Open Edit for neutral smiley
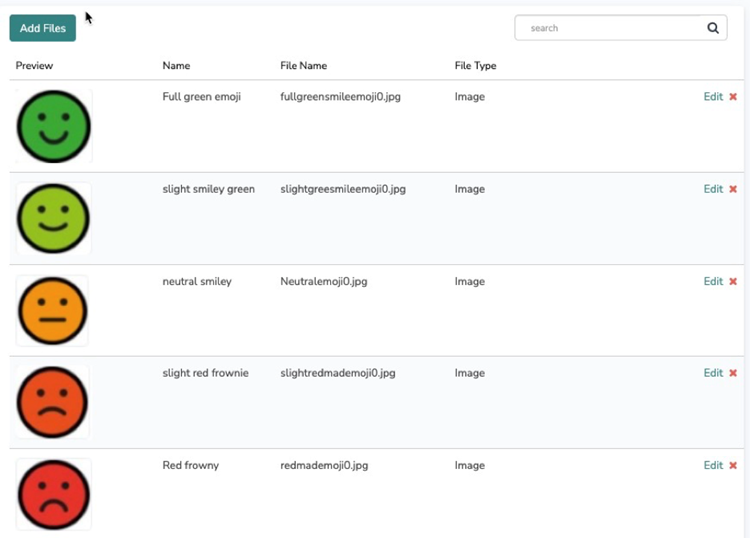The image size is (750, 538). coord(712,282)
